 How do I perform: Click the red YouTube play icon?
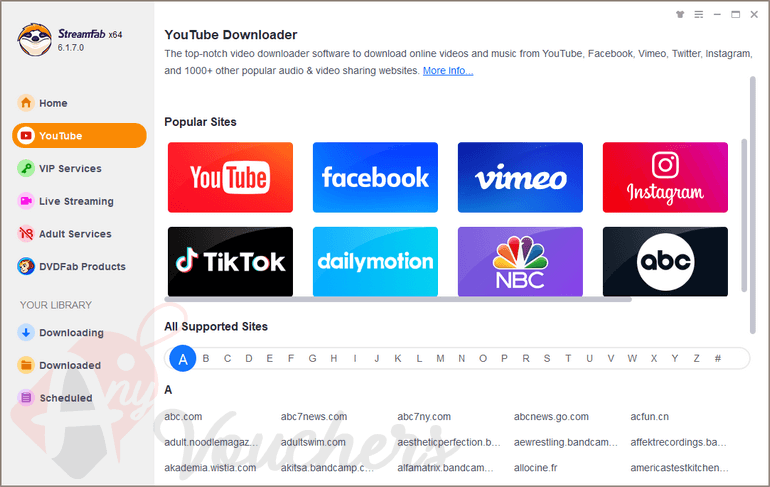[x=26, y=135]
